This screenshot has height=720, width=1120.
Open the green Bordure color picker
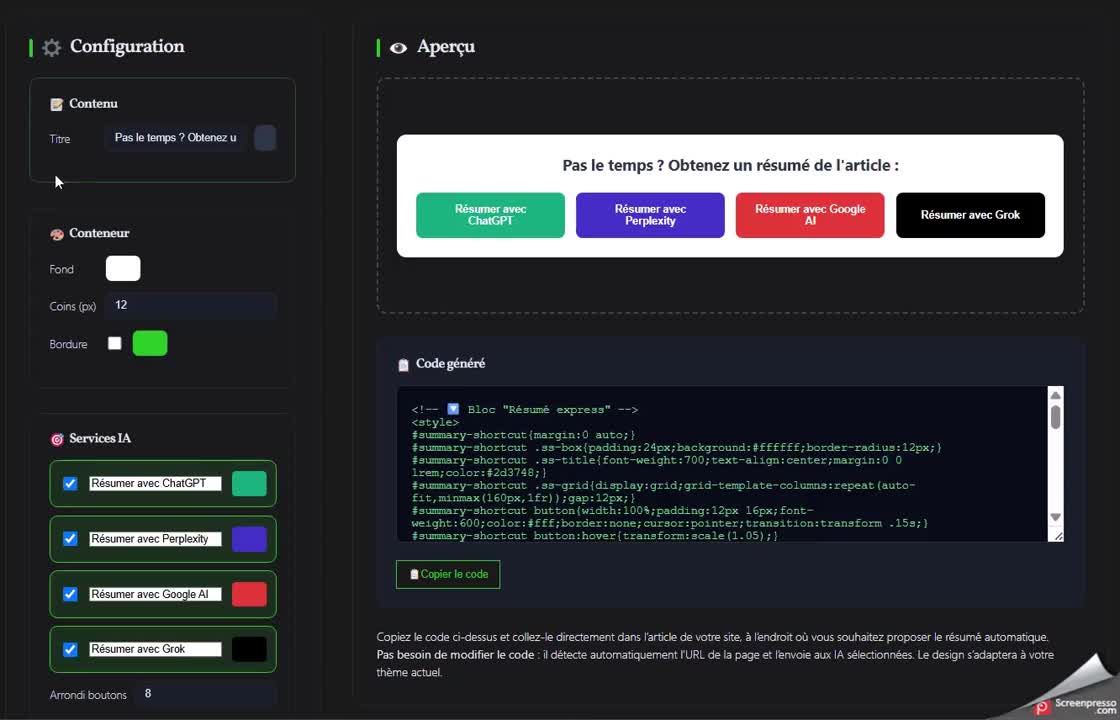150,344
